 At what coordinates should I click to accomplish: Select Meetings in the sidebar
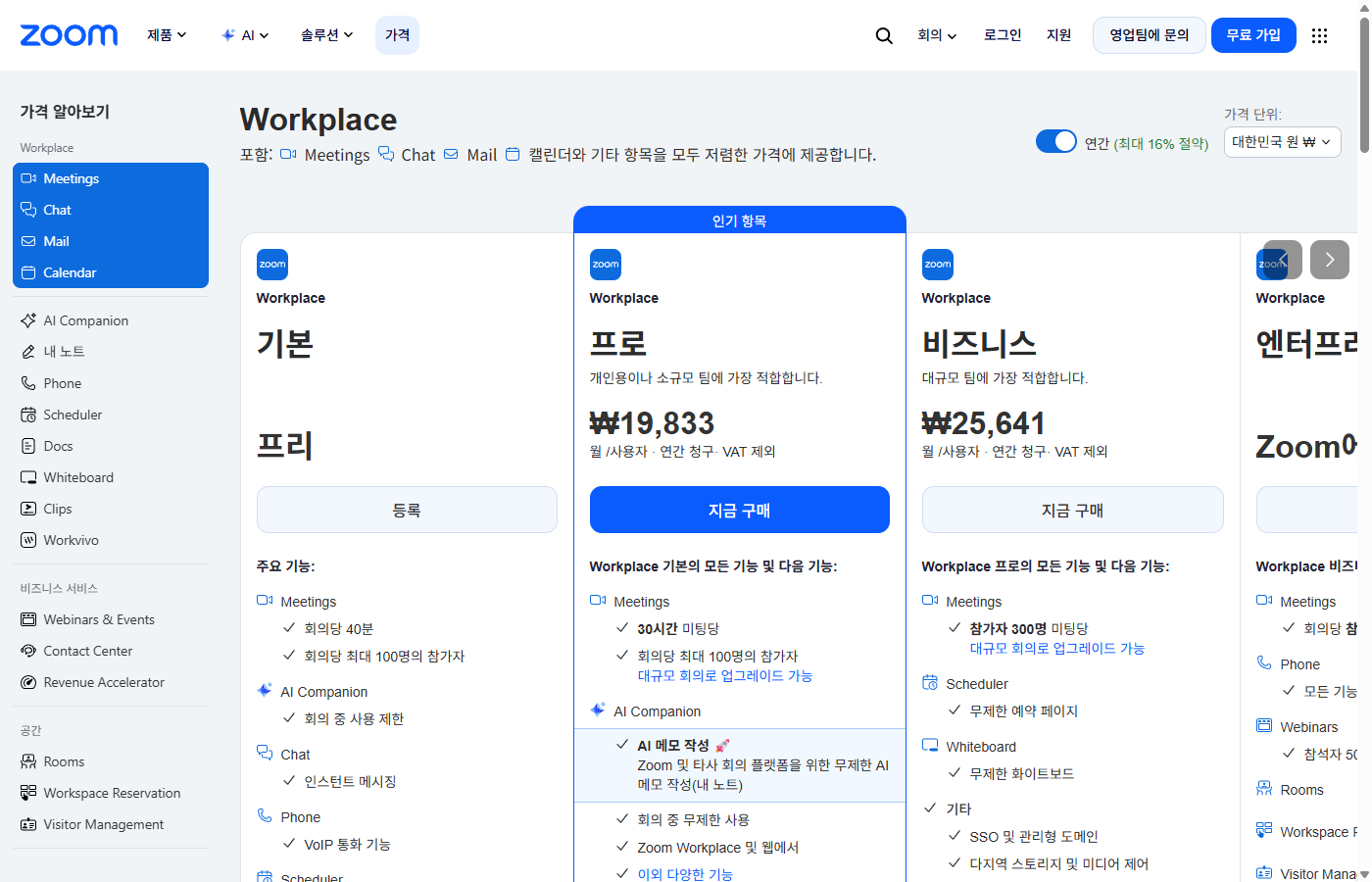[x=73, y=178]
